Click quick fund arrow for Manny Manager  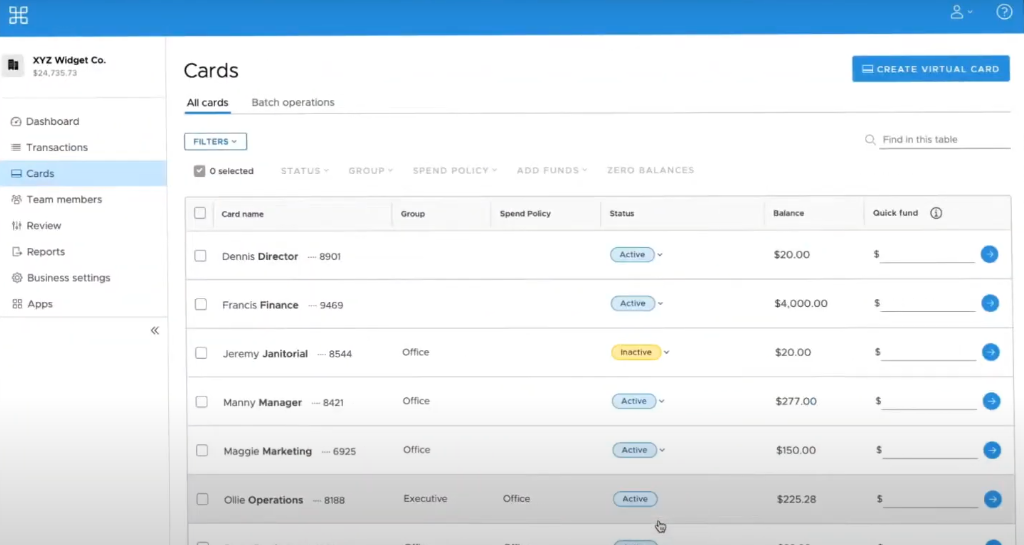pyautogui.click(x=991, y=401)
